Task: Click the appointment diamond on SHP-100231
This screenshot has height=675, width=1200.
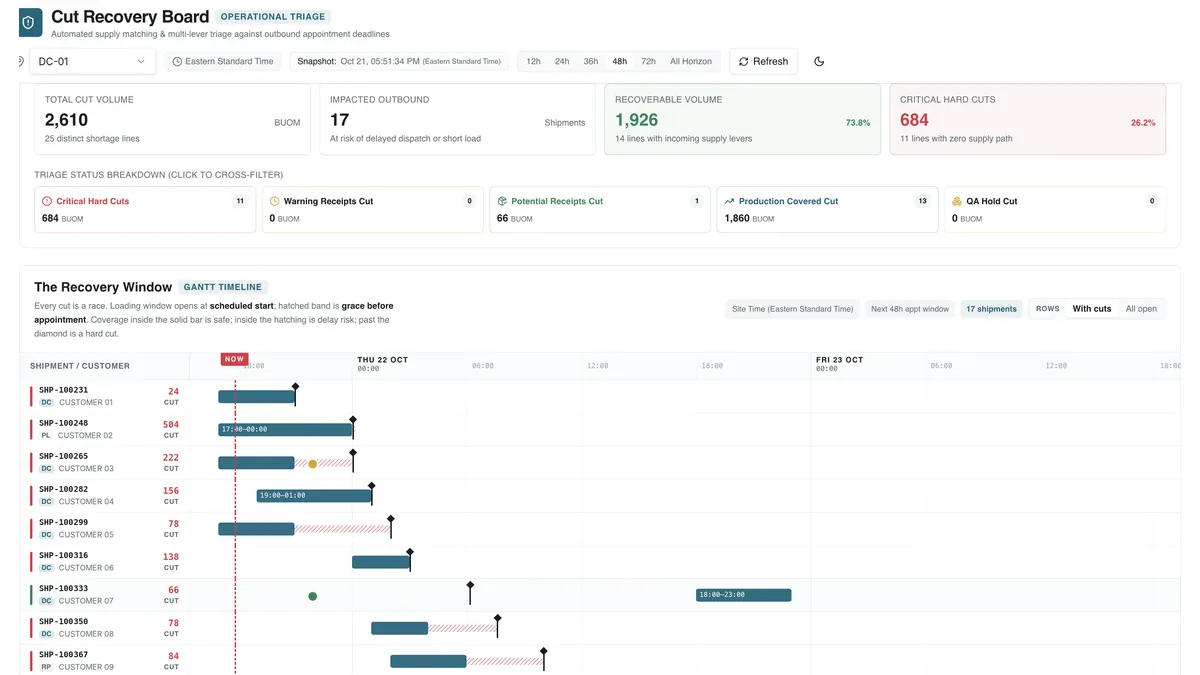Action: tap(295, 386)
